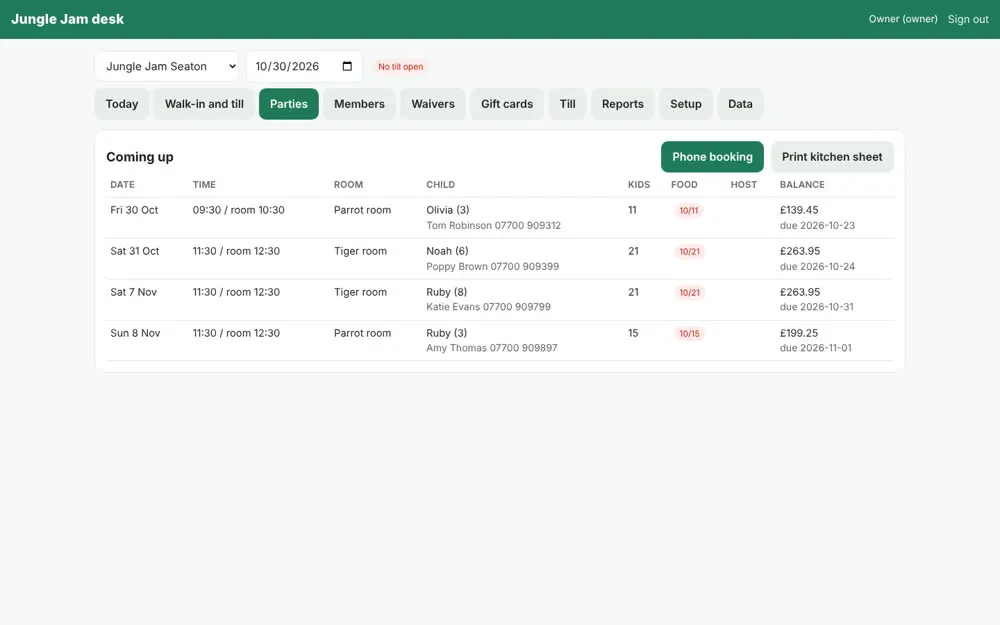Click the Owner (owner) user label
Image resolution: width=1000 pixels, height=625 pixels.
903,19
